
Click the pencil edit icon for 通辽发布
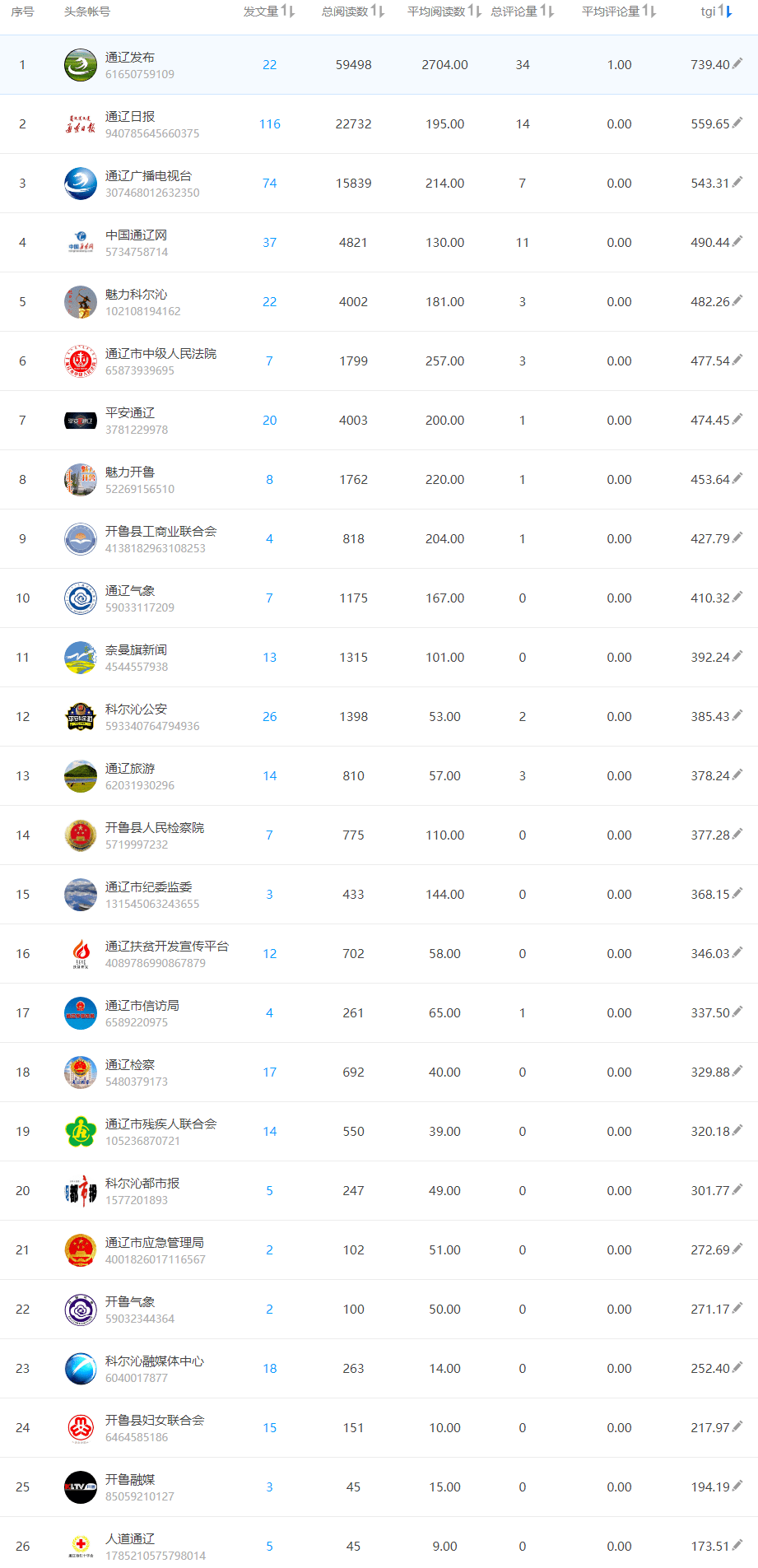coord(737,63)
